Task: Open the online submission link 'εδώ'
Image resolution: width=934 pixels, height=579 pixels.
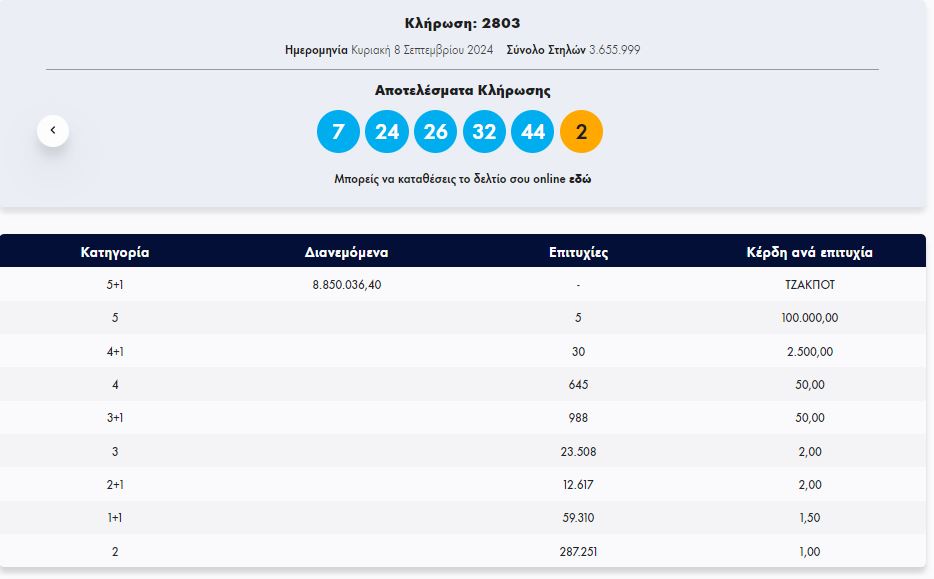Action: pyautogui.click(x=580, y=179)
